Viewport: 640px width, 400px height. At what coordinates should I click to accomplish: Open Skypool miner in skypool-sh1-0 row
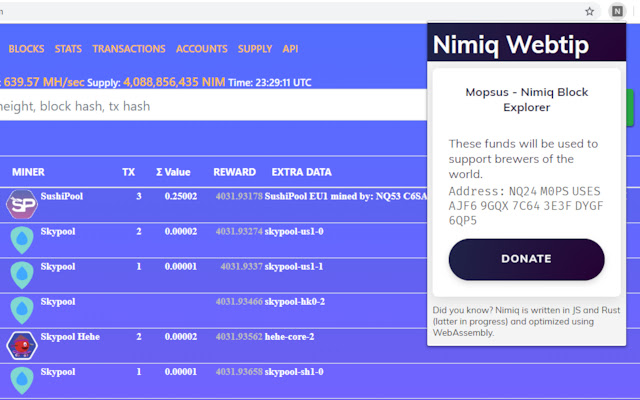click(58, 372)
